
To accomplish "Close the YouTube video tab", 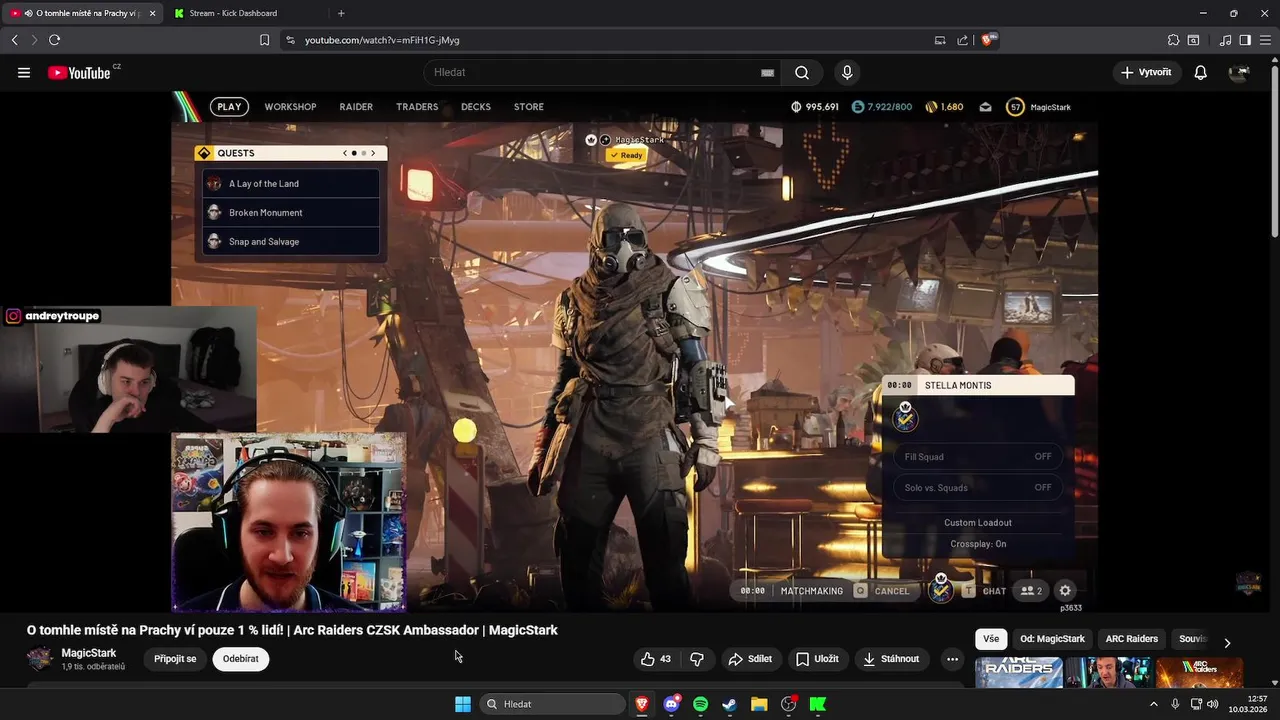I will tap(153, 13).
